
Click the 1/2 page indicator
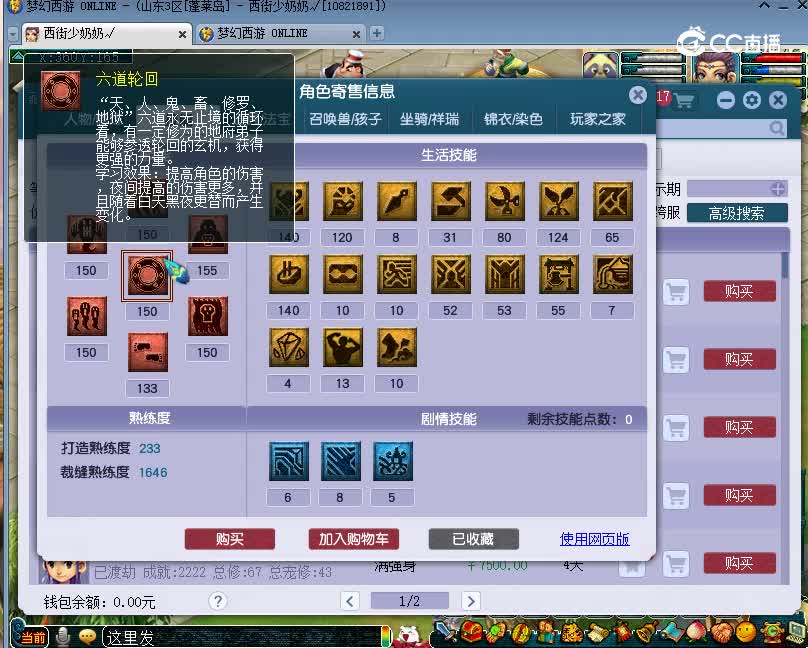pyautogui.click(x=410, y=601)
